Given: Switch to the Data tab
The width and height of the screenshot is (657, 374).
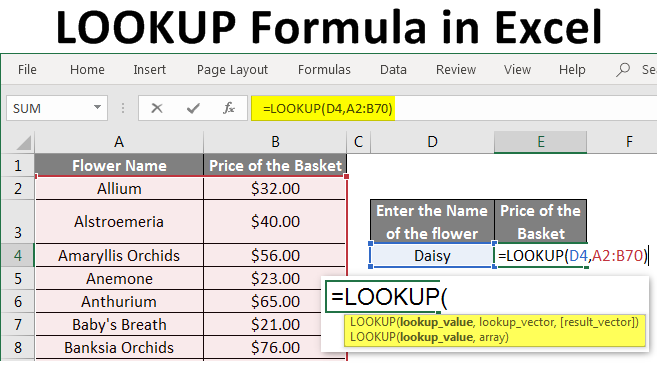Looking at the screenshot, I should tap(393, 70).
